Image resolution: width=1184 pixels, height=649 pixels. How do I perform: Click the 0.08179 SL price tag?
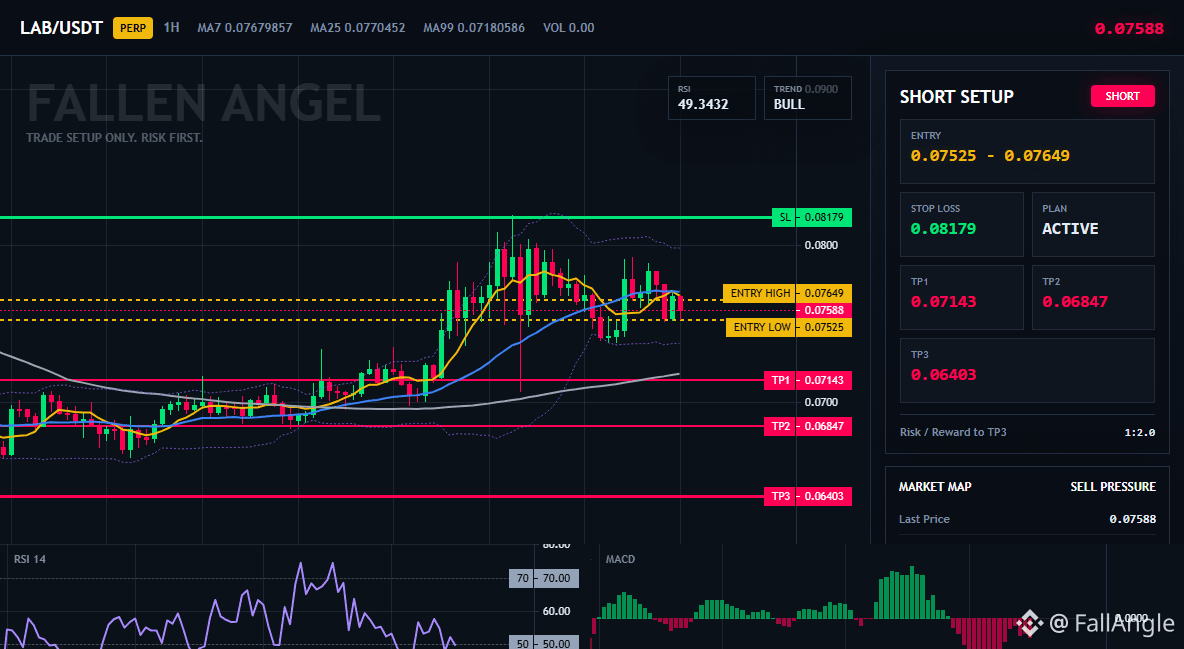[824, 218]
